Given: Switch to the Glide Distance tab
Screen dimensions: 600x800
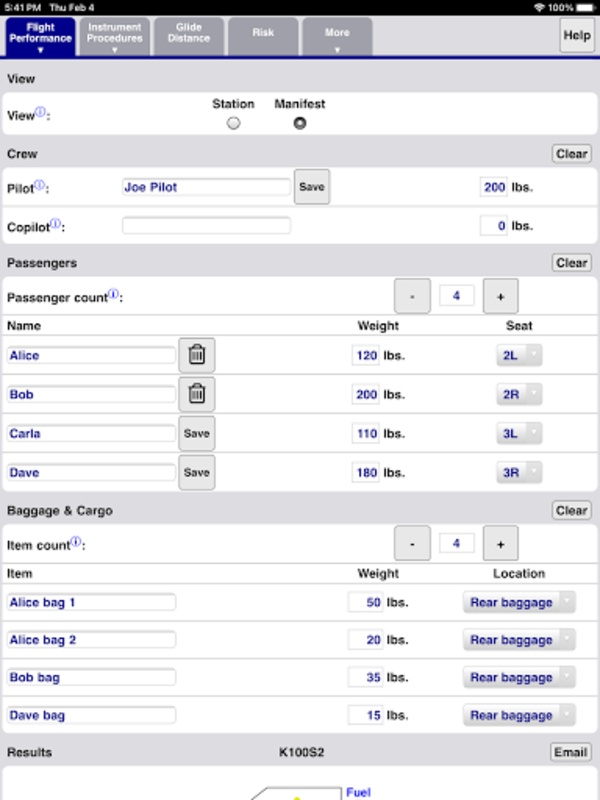Looking at the screenshot, I should click(188, 36).
